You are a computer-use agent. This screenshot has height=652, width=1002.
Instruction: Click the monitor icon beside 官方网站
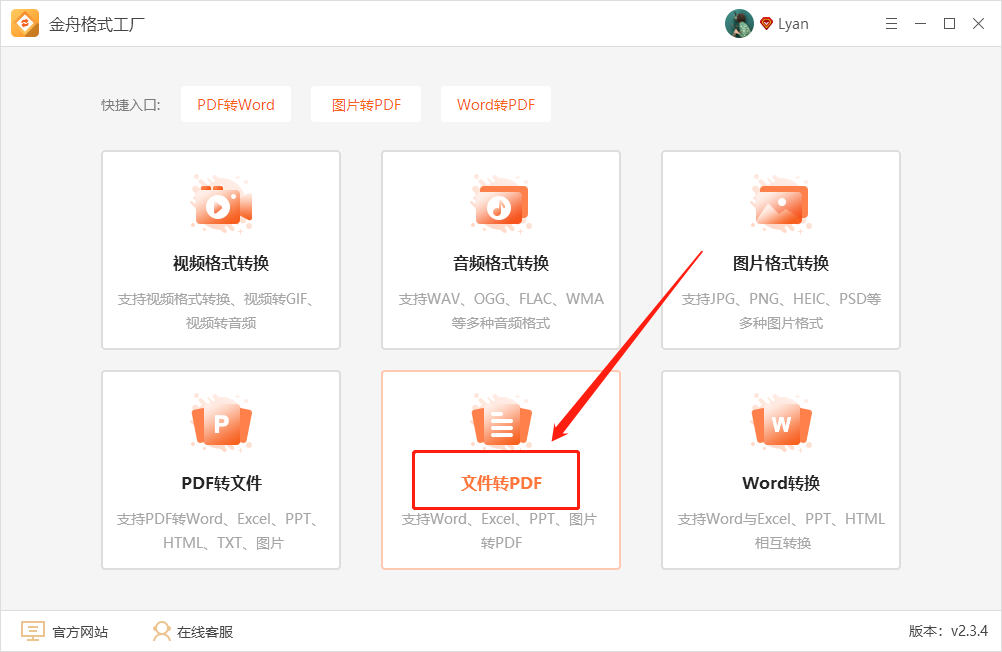[33, 632]
